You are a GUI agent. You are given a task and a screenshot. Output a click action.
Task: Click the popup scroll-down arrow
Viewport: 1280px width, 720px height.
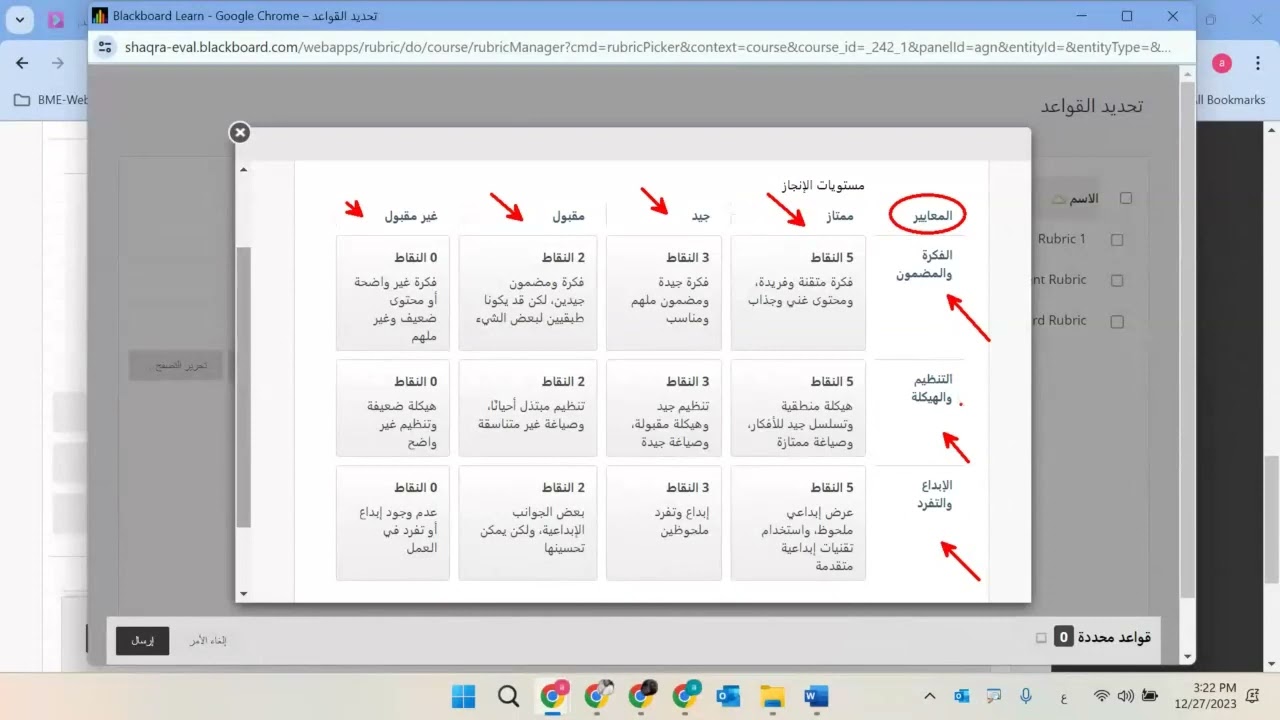pos(243,594)
